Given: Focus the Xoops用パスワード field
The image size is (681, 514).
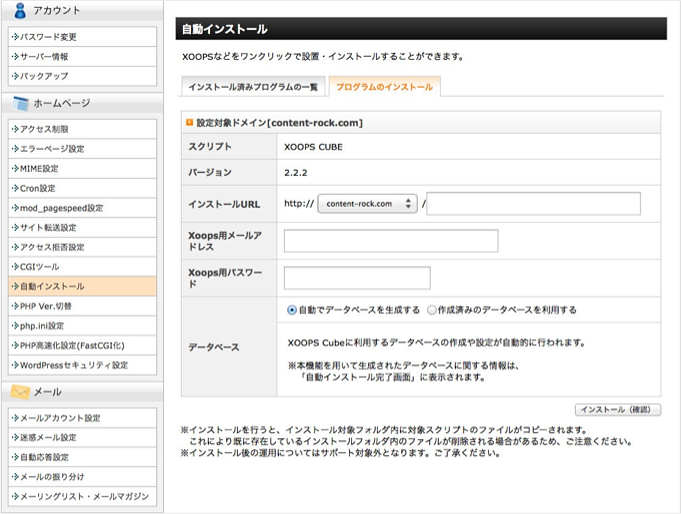Looking at the screenshot, I should [357, 278].
